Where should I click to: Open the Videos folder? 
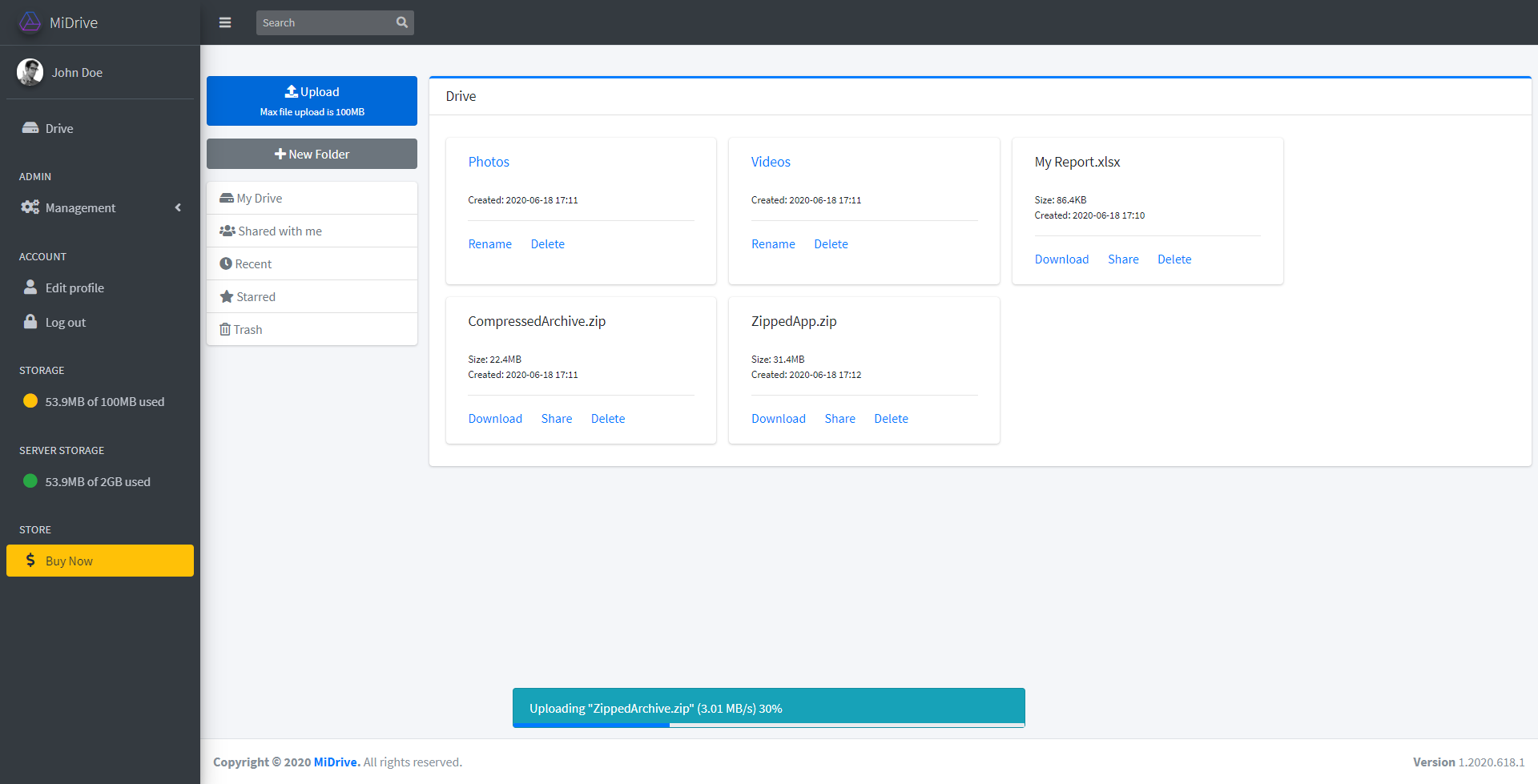pos(771,162)
